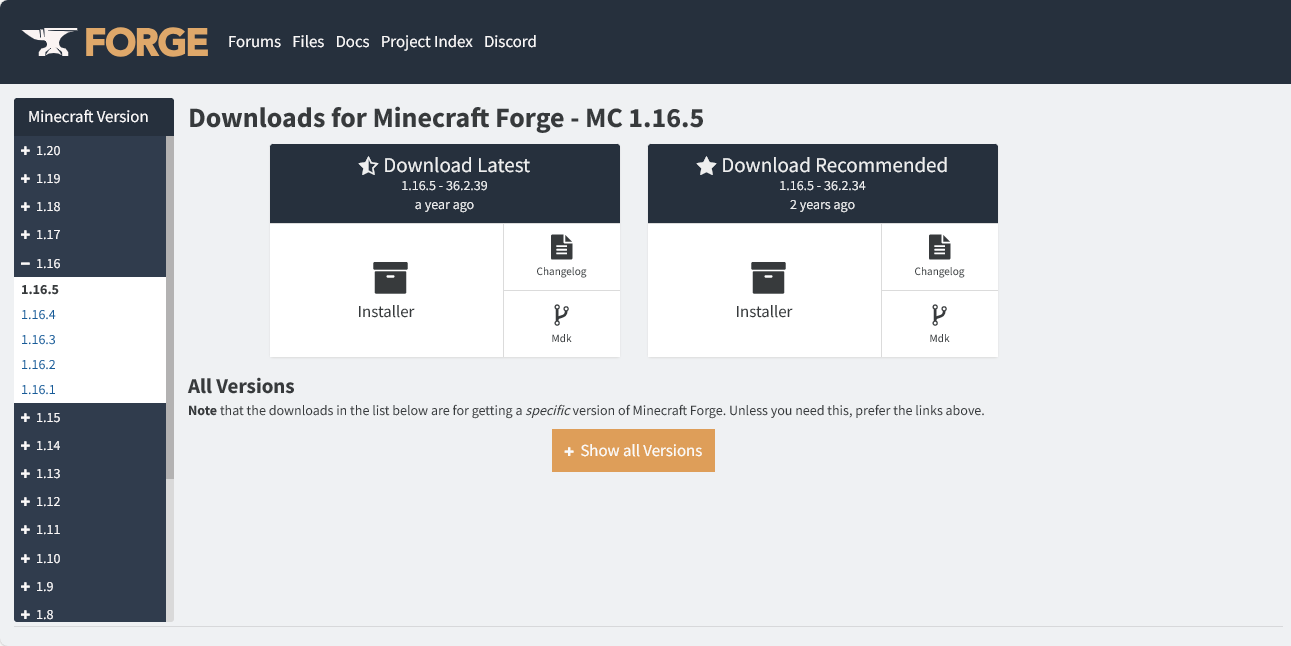Select Minecraft version 1.16.1
Image resolution: width=1291 pixels, height=646 pixels.
point(38,390)
